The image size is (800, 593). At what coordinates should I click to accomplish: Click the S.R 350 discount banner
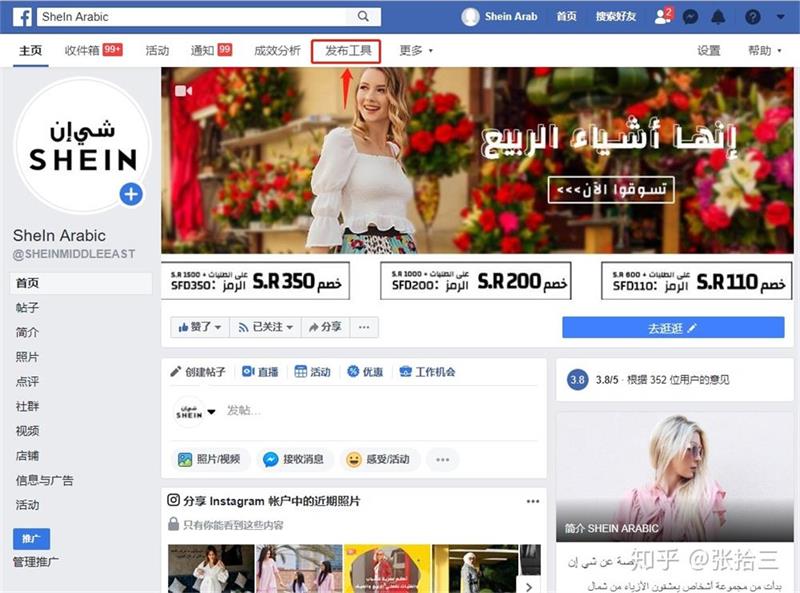pos(256,281)
